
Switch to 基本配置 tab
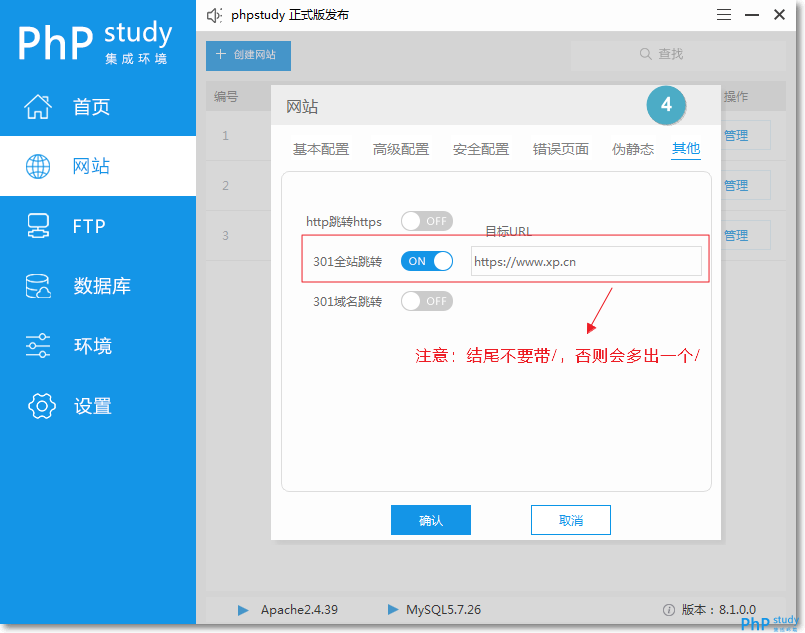tap(321, 149)
